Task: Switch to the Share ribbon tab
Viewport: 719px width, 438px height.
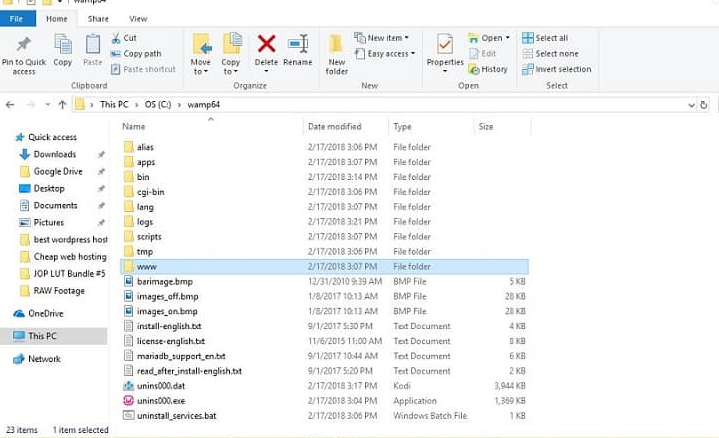Action: tap(98, 19)
